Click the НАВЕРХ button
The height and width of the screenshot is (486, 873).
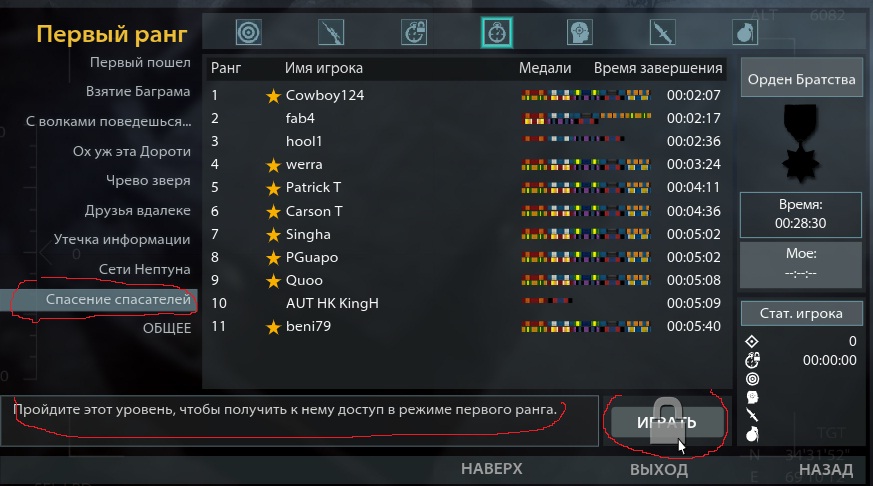pyautogui.click(x=492, y=469)
